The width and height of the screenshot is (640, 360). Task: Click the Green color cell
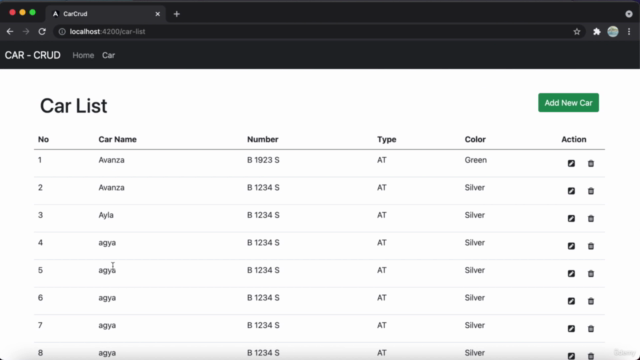476,160
